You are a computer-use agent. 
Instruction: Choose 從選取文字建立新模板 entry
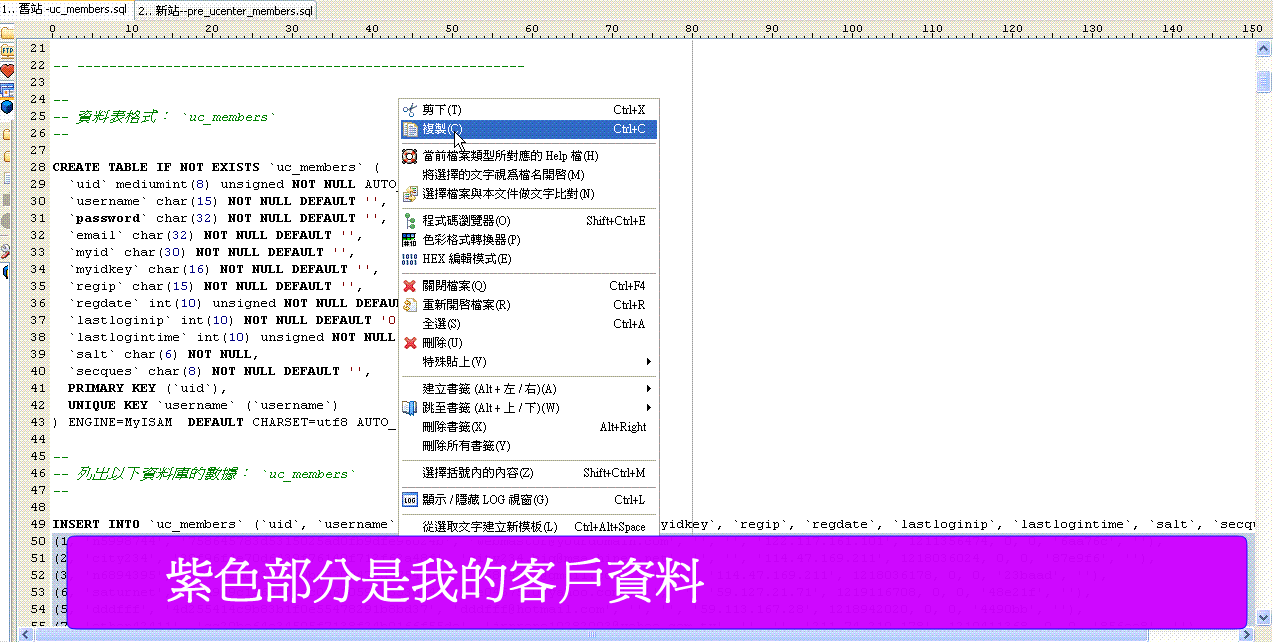pos(528,527)
